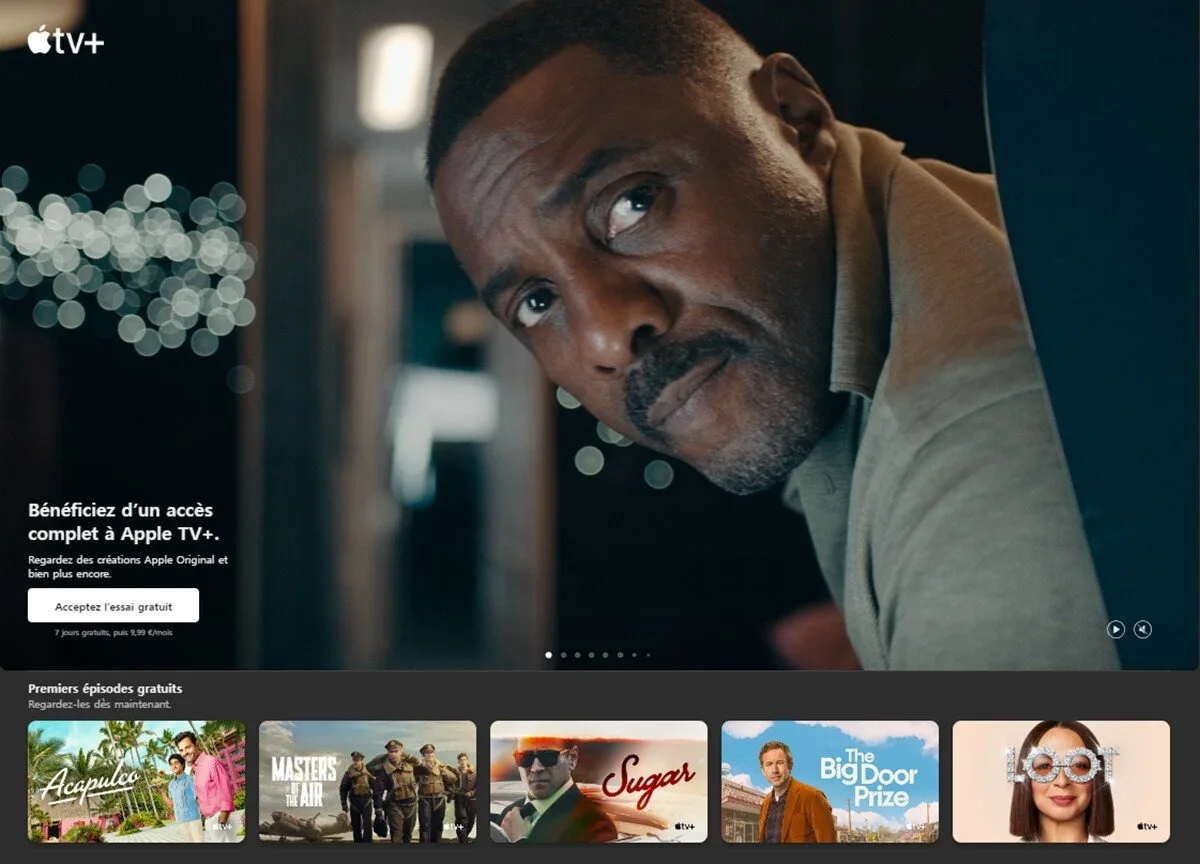Play the hero trailer video

(x=1115, y=629)
